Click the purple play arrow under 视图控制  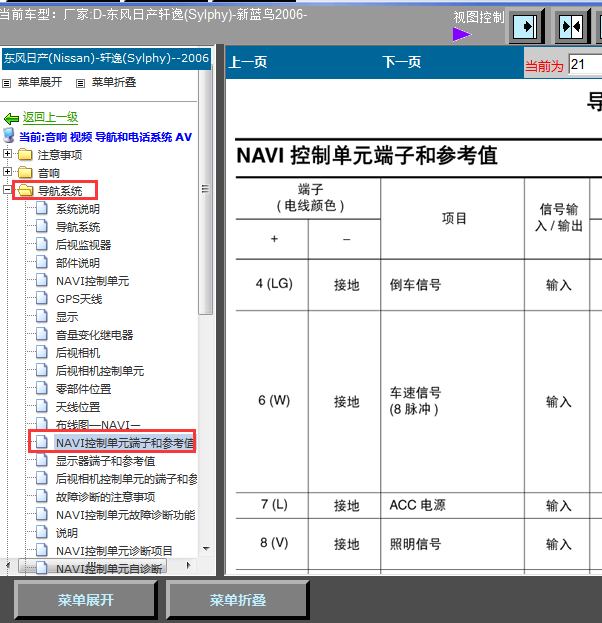click(x=461, y=34)
